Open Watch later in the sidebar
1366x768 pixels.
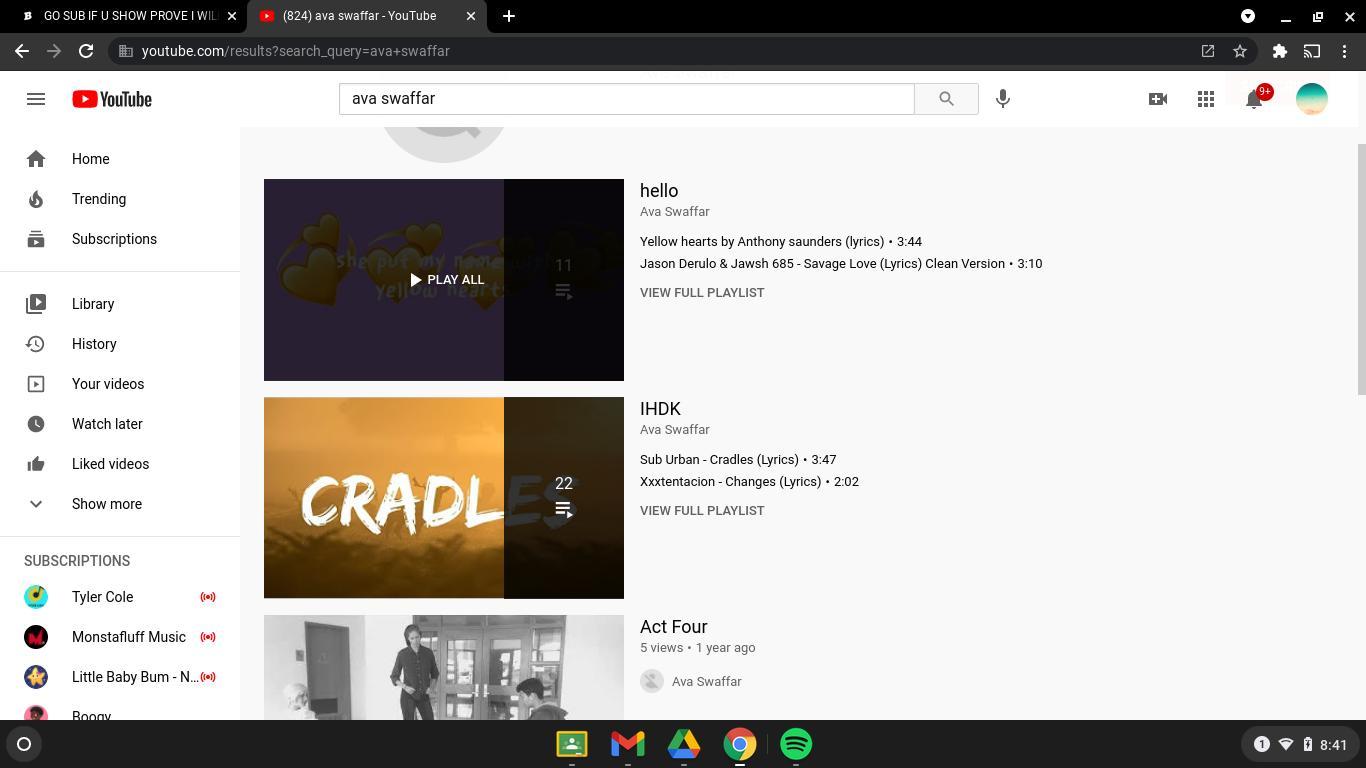pyautogui.click(x=120, y=424)
